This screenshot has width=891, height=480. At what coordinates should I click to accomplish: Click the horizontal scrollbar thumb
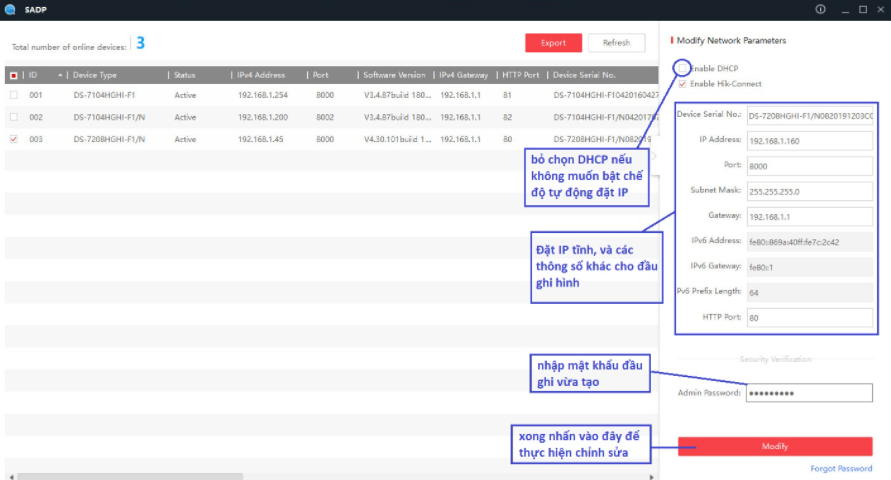[x=130, y=477]
